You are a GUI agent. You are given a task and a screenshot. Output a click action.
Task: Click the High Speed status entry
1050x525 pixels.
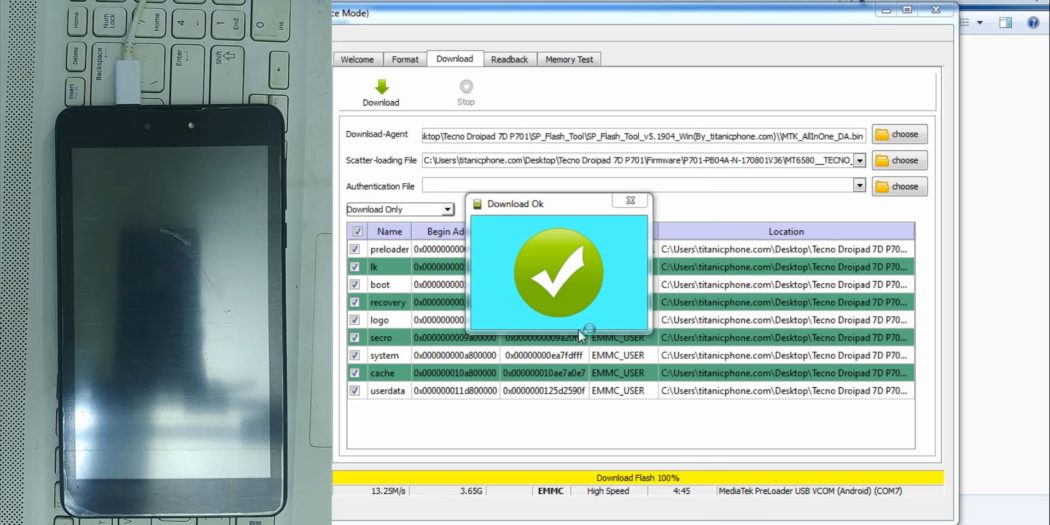[608, 491]
